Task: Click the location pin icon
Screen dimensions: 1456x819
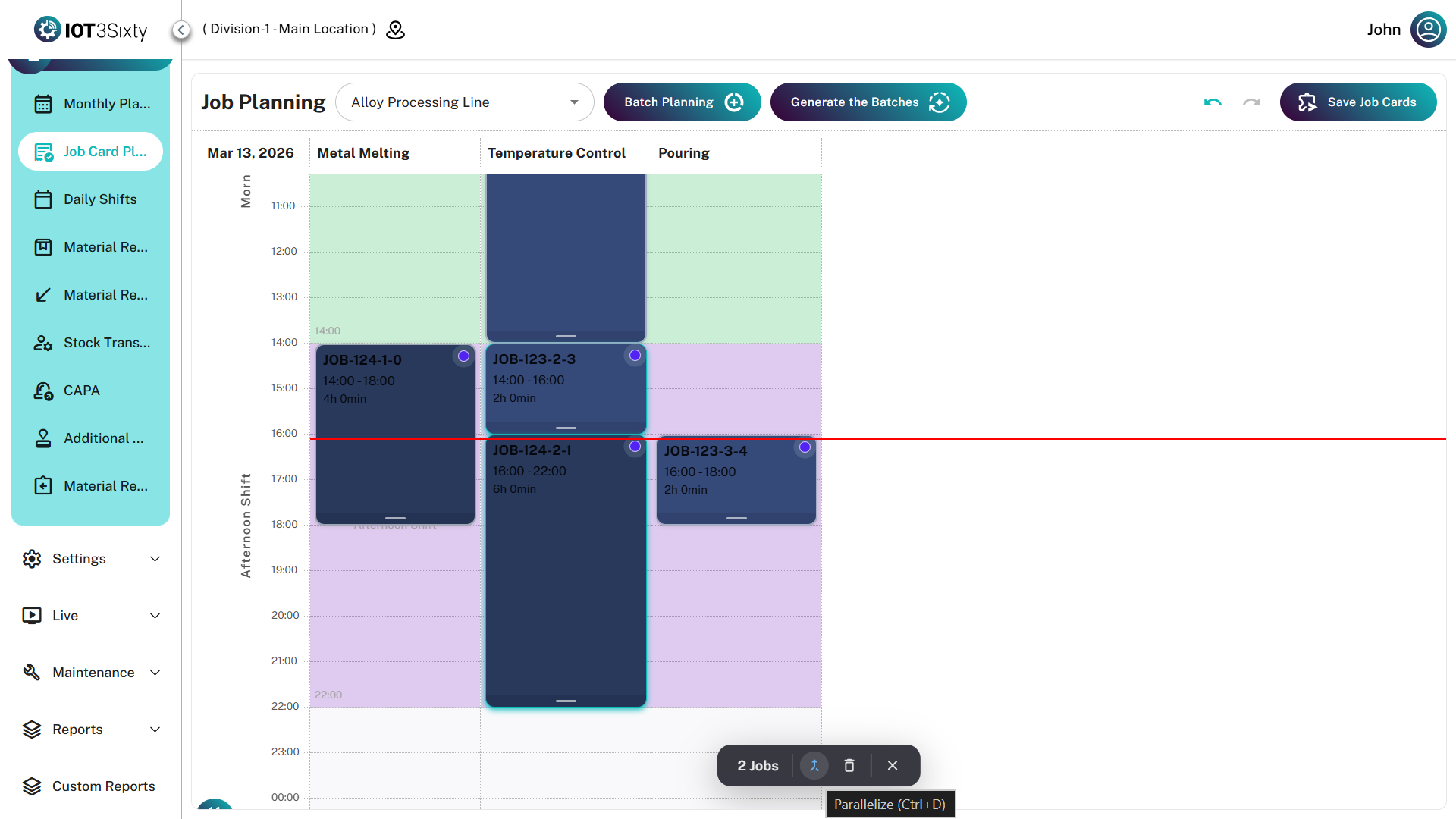Action: [x=395, y=30]
